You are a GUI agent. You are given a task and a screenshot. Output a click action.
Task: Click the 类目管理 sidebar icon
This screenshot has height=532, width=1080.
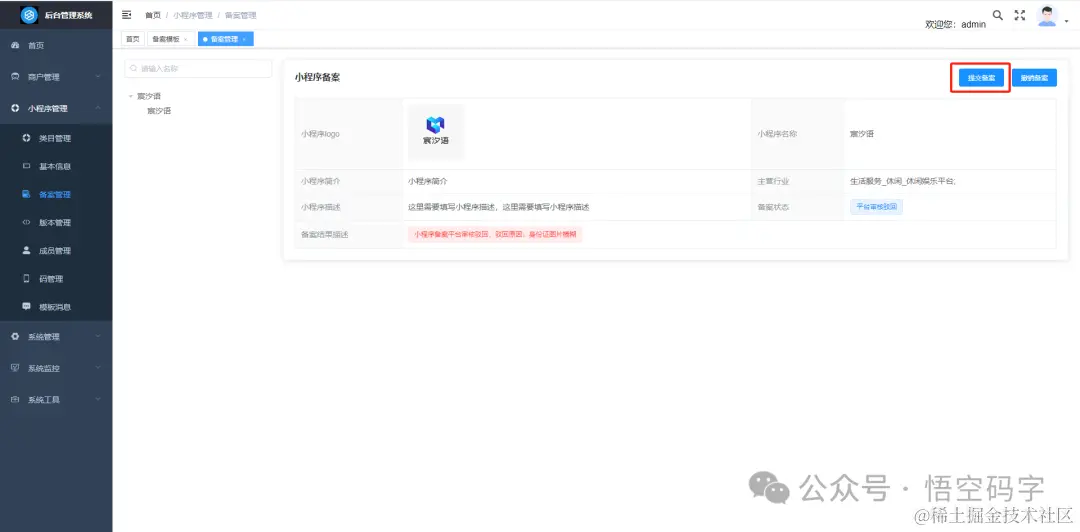click(x=27, y=138)
